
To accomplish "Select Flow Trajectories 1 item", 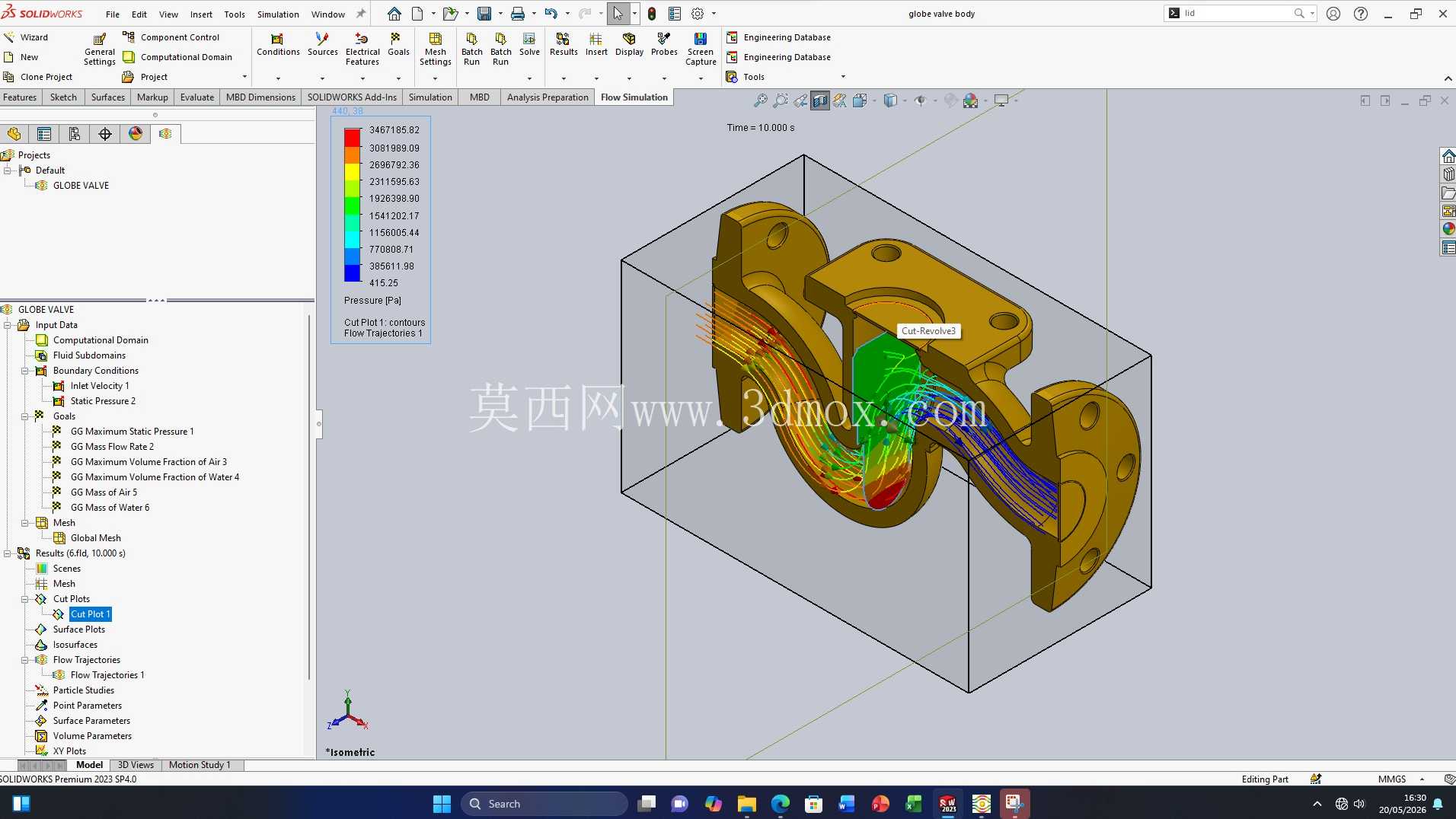I will (107, 675).
